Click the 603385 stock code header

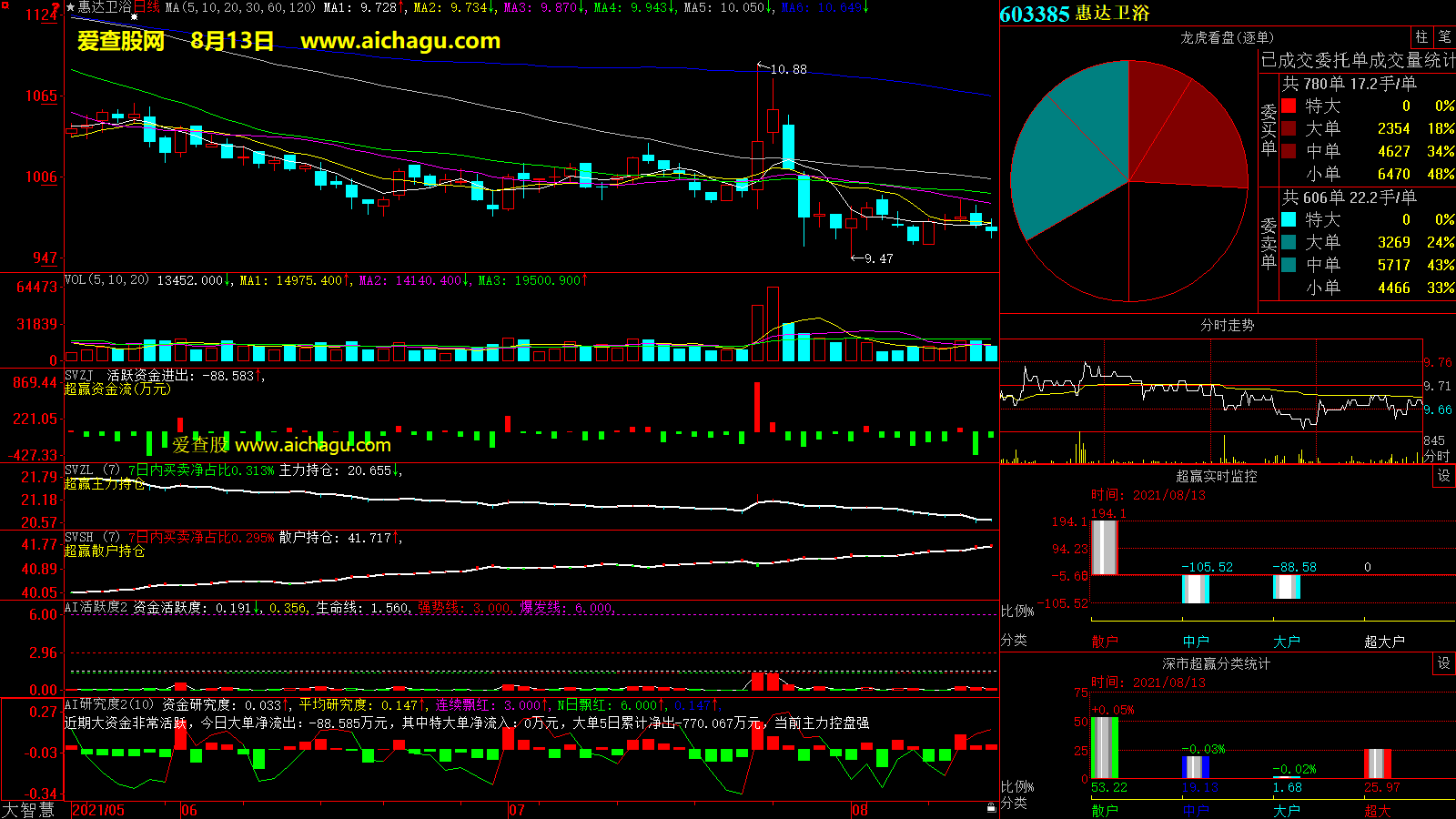click(1035, 14)
